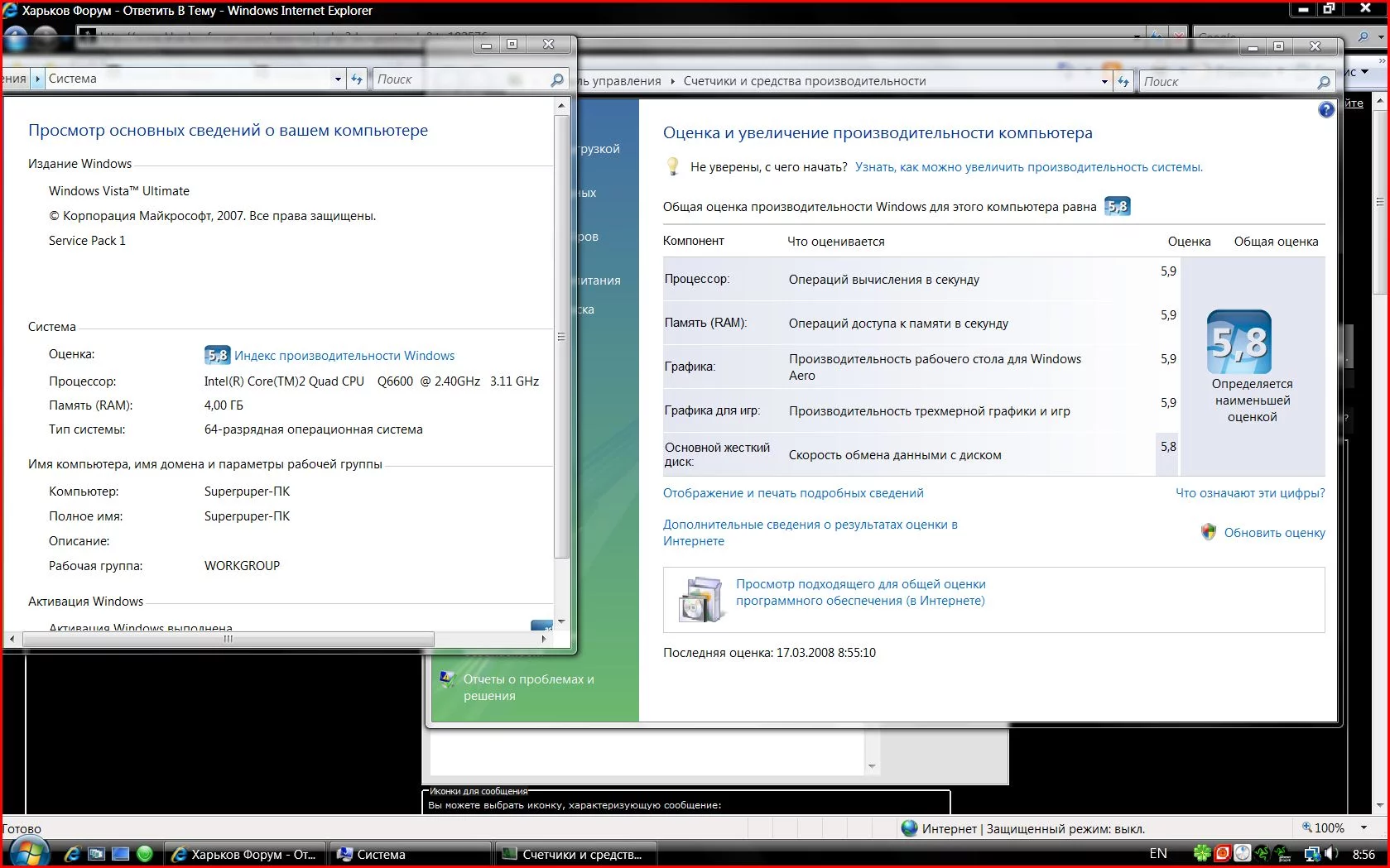
Task: Click the volume speaker tray icon
Action: (x=1331, y=854)
